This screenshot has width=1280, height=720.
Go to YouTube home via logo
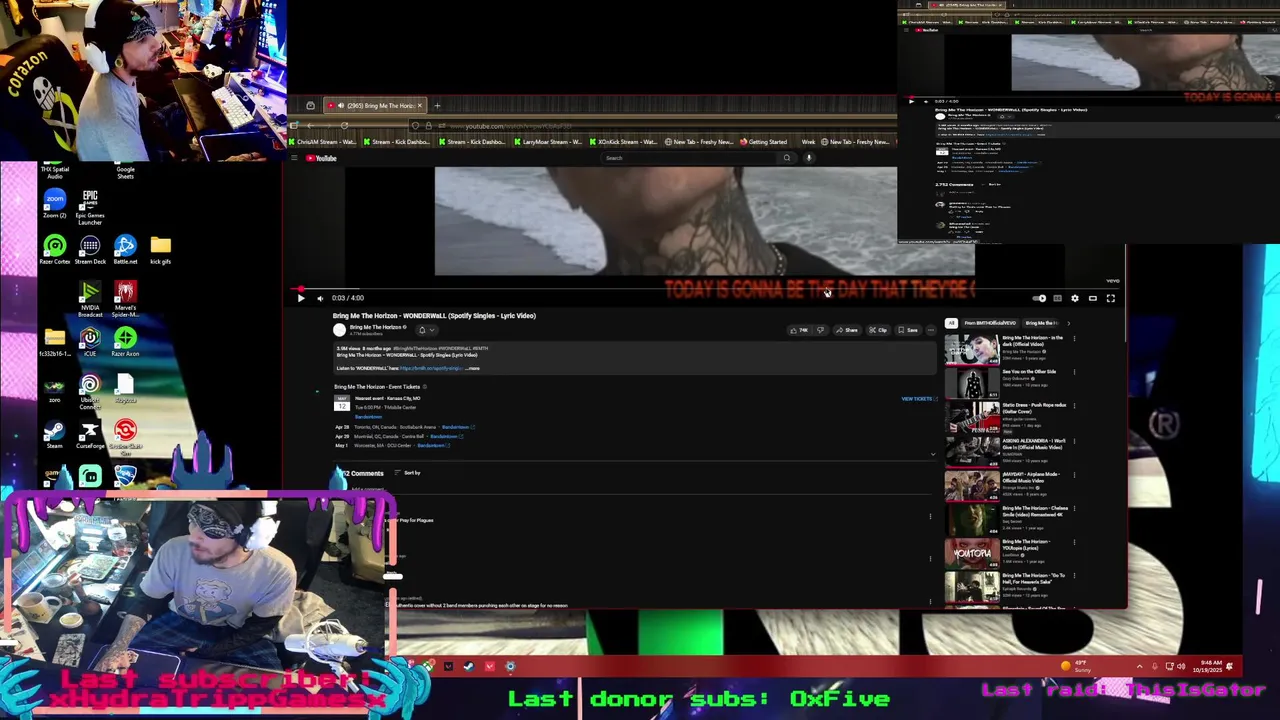point(321,158)
